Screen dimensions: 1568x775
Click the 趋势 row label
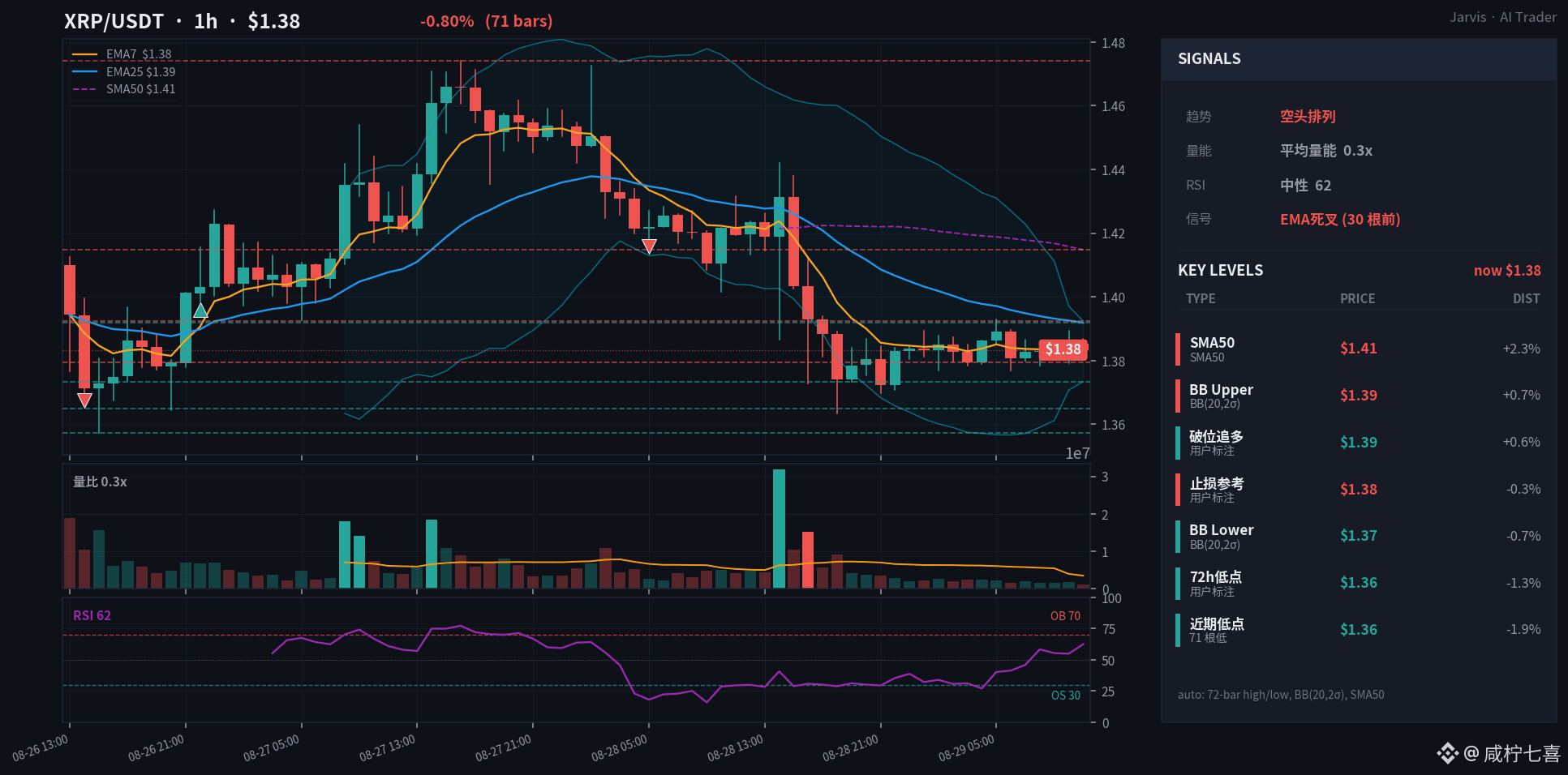click(x=1198, y=117)
